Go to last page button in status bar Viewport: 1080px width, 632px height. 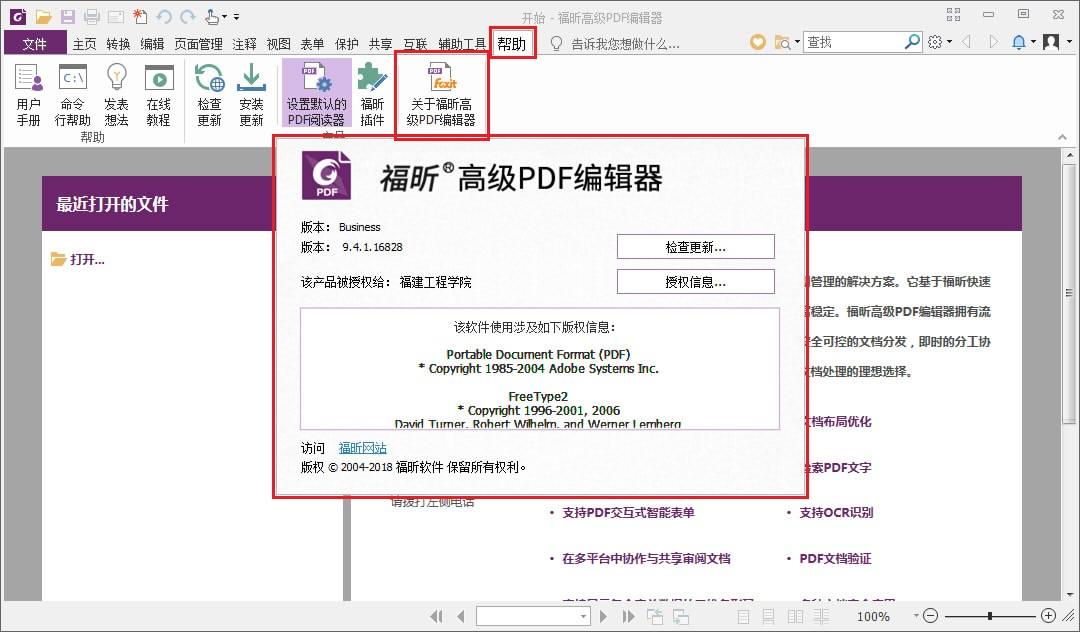point(628,616)
